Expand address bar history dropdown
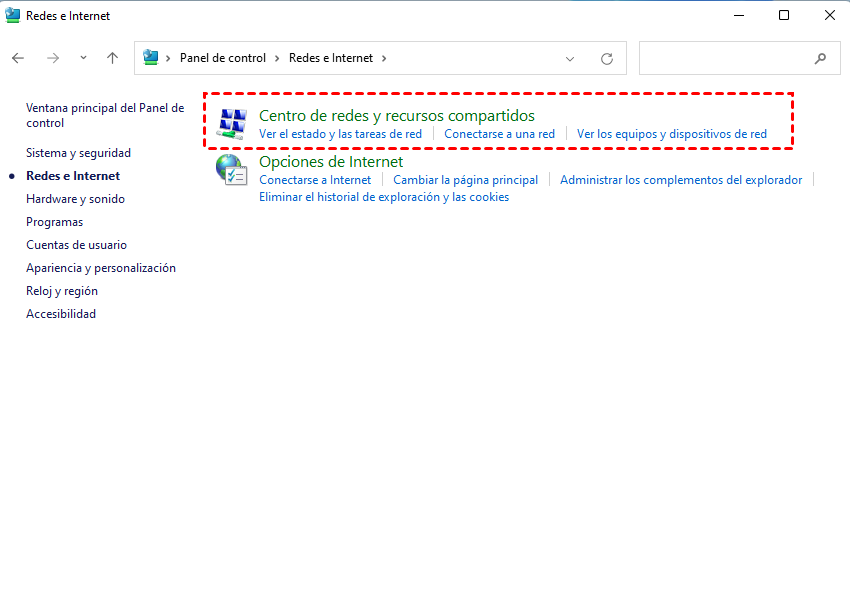The height and width of the screenshot is (589, 850). coord(570,59)
